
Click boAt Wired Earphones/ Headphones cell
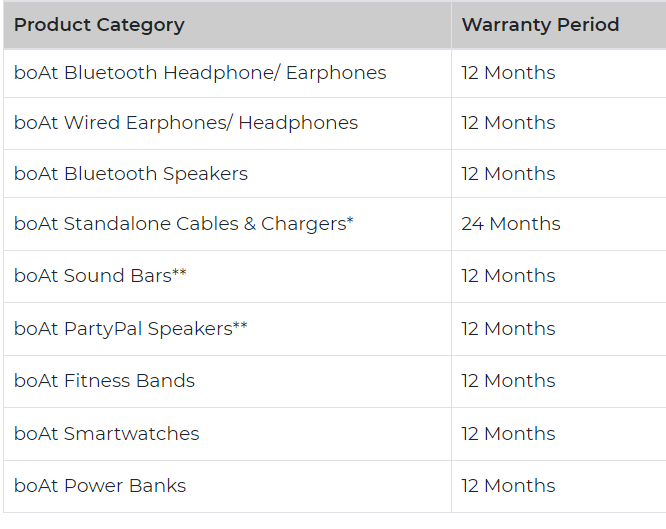(x=186, y=123)
